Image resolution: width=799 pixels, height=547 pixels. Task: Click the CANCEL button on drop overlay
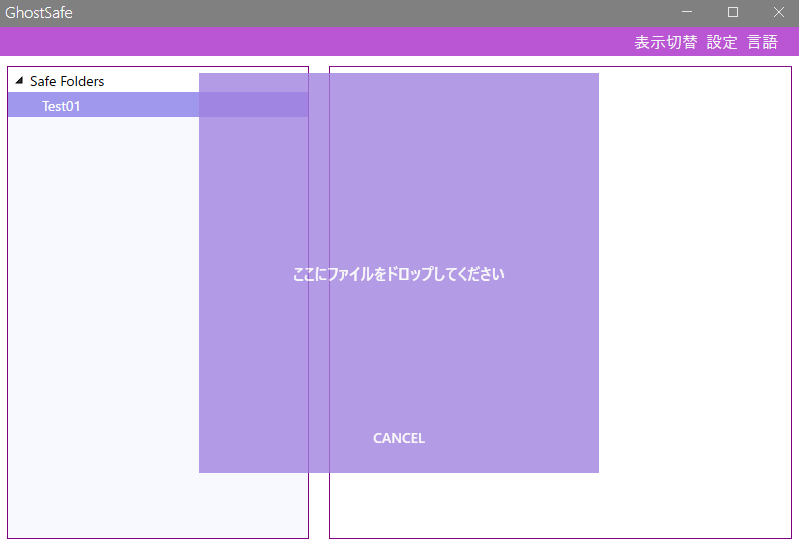click(399, 438)
